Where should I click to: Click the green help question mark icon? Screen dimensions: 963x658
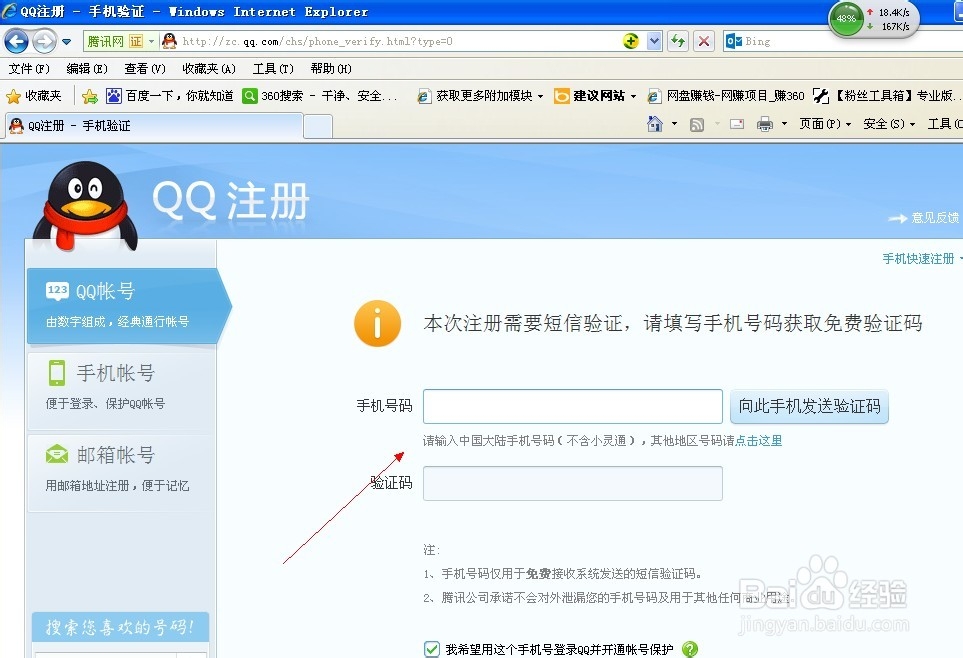coord(690,649)
